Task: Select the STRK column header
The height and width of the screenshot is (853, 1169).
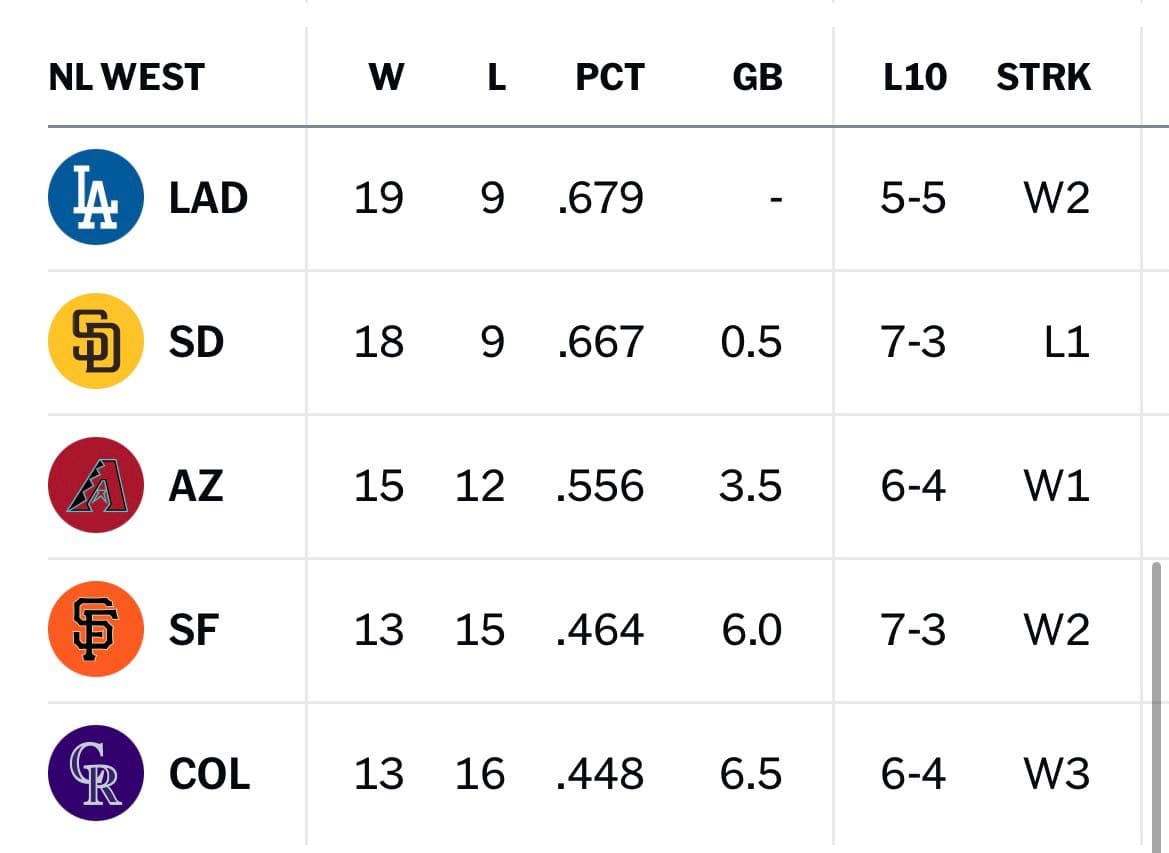Action: coord(1043,77)
